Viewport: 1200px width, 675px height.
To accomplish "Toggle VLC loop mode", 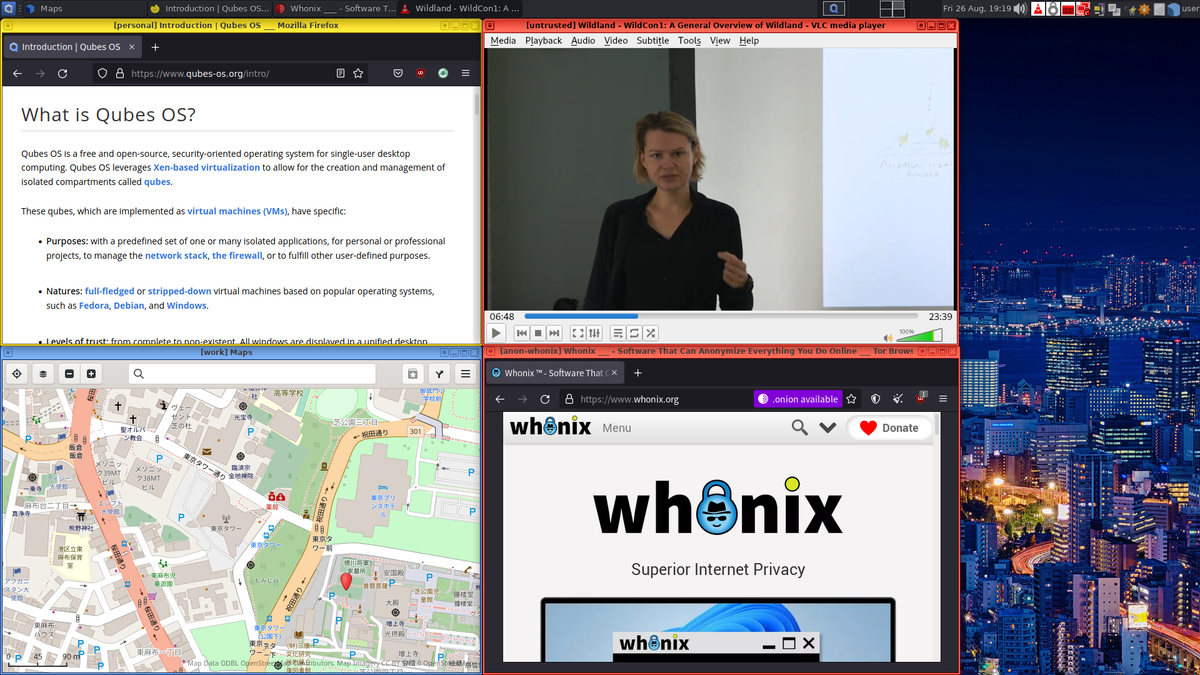I will tap(634, 333).
